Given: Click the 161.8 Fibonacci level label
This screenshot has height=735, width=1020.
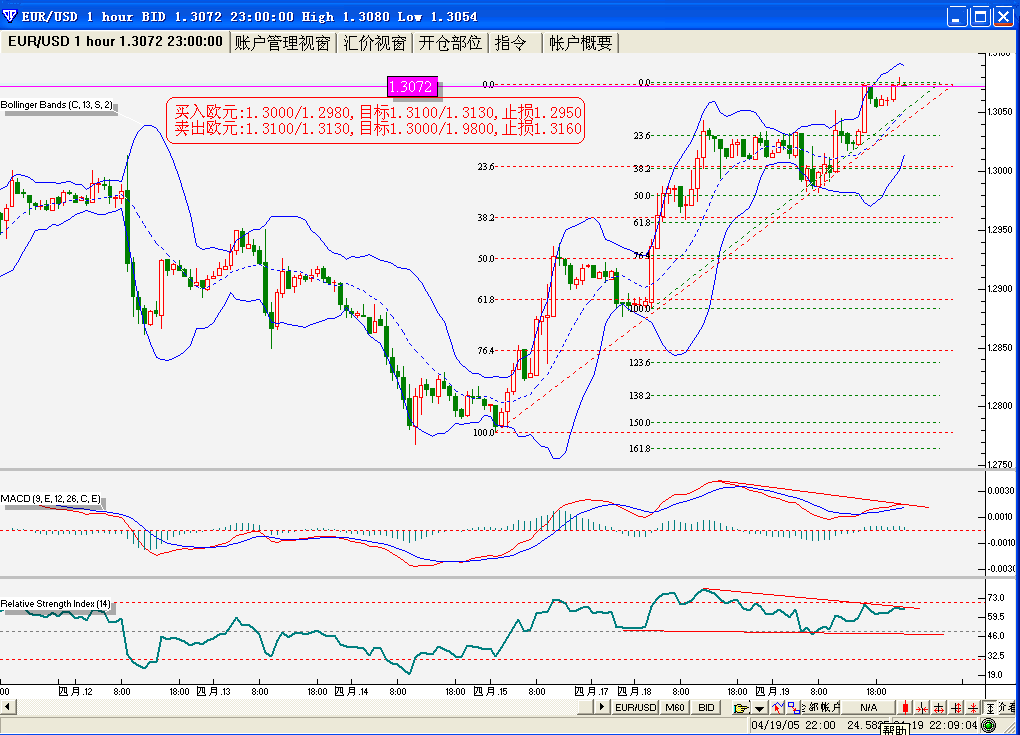Looking at the screenshot, I should point(640,448).
